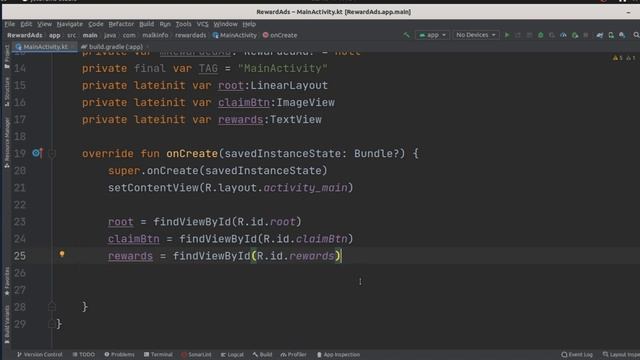The image size is (640, 360).
Task: Click the app breadcrumb segment
Action: click(x=55, y=36)
